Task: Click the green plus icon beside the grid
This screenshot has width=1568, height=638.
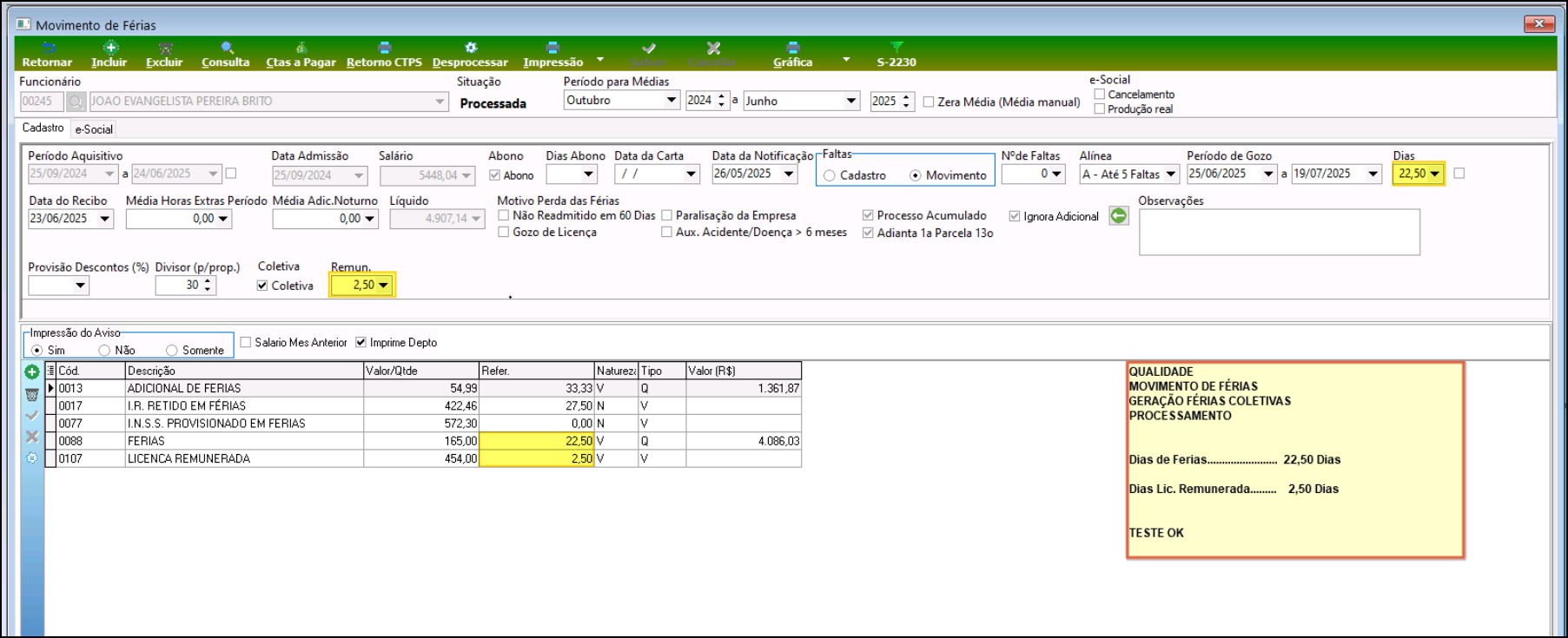Action: pos(32,372)
